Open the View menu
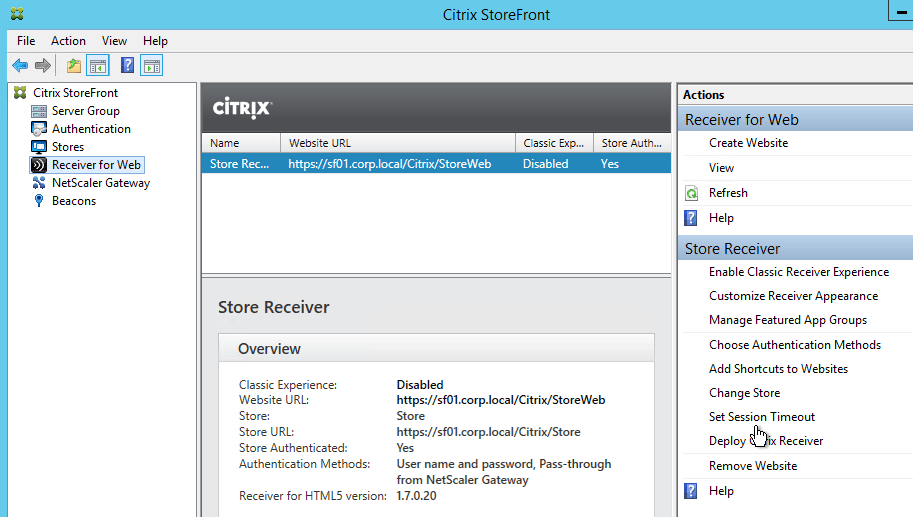913x517 pixels. (x=114, y=41)
